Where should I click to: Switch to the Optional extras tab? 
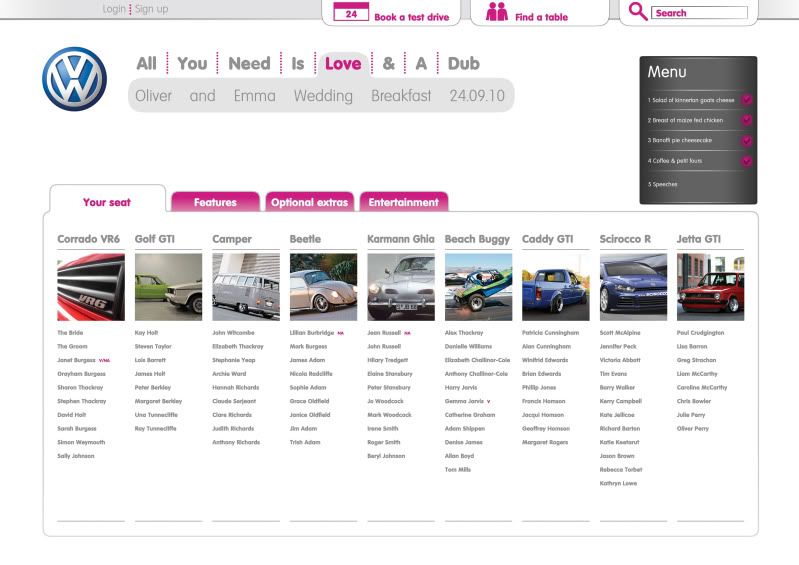click(x=309, y=202)
